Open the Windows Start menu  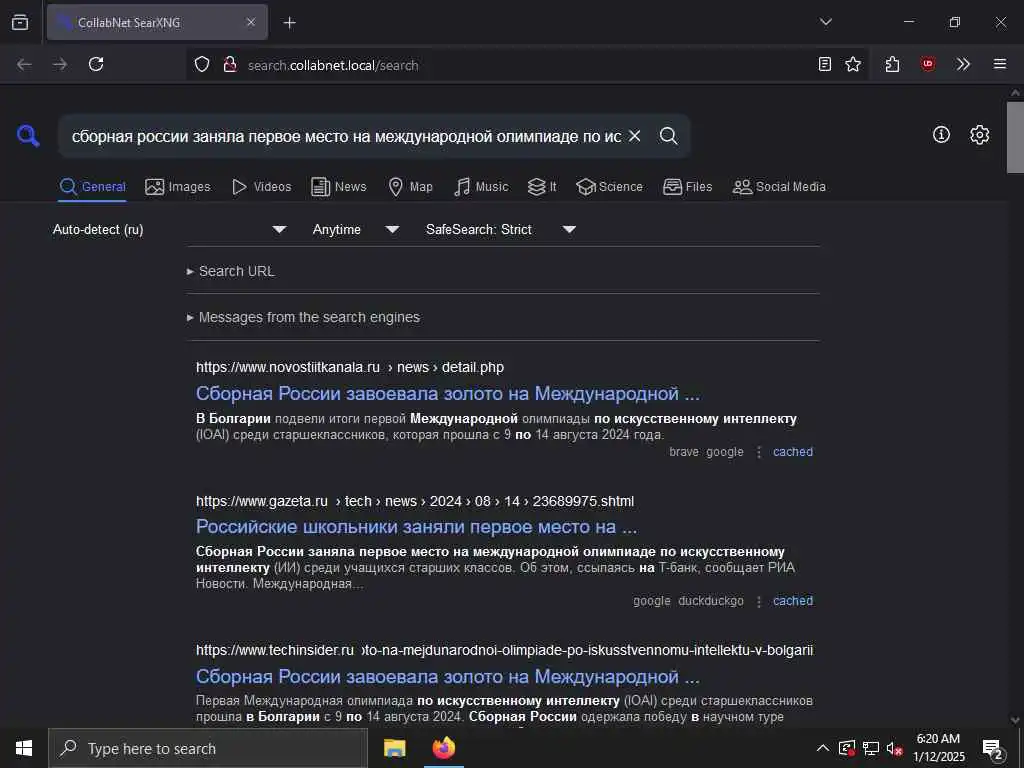pos(24,748)
